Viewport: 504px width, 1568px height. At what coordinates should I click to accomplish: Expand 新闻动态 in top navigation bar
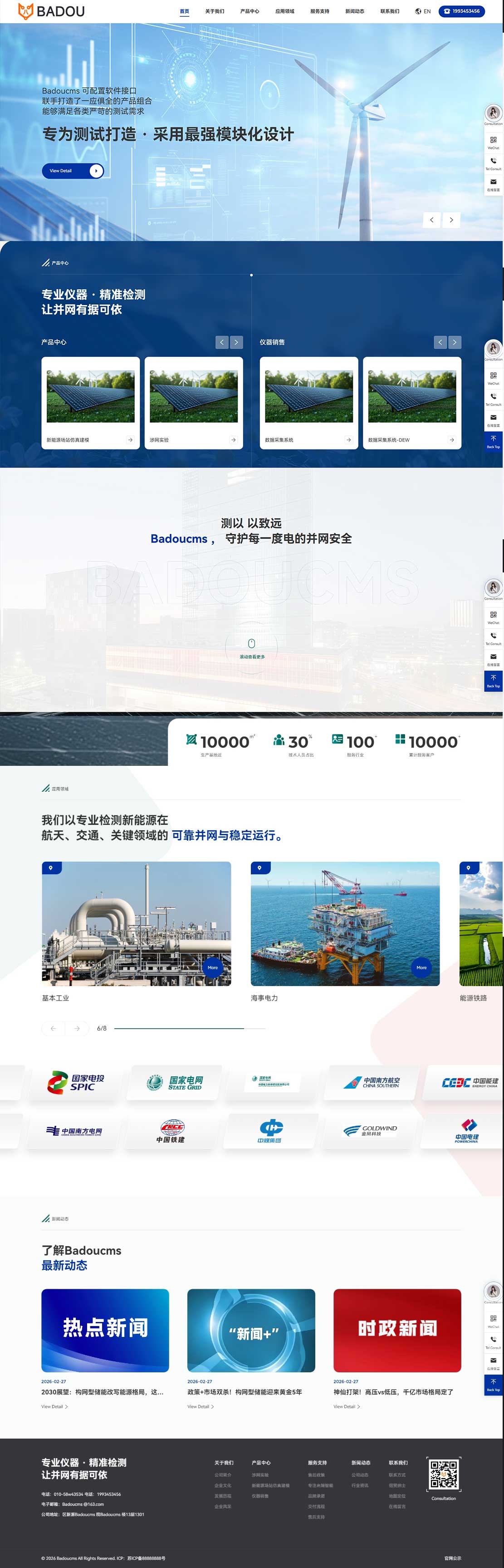click(354, 11)
